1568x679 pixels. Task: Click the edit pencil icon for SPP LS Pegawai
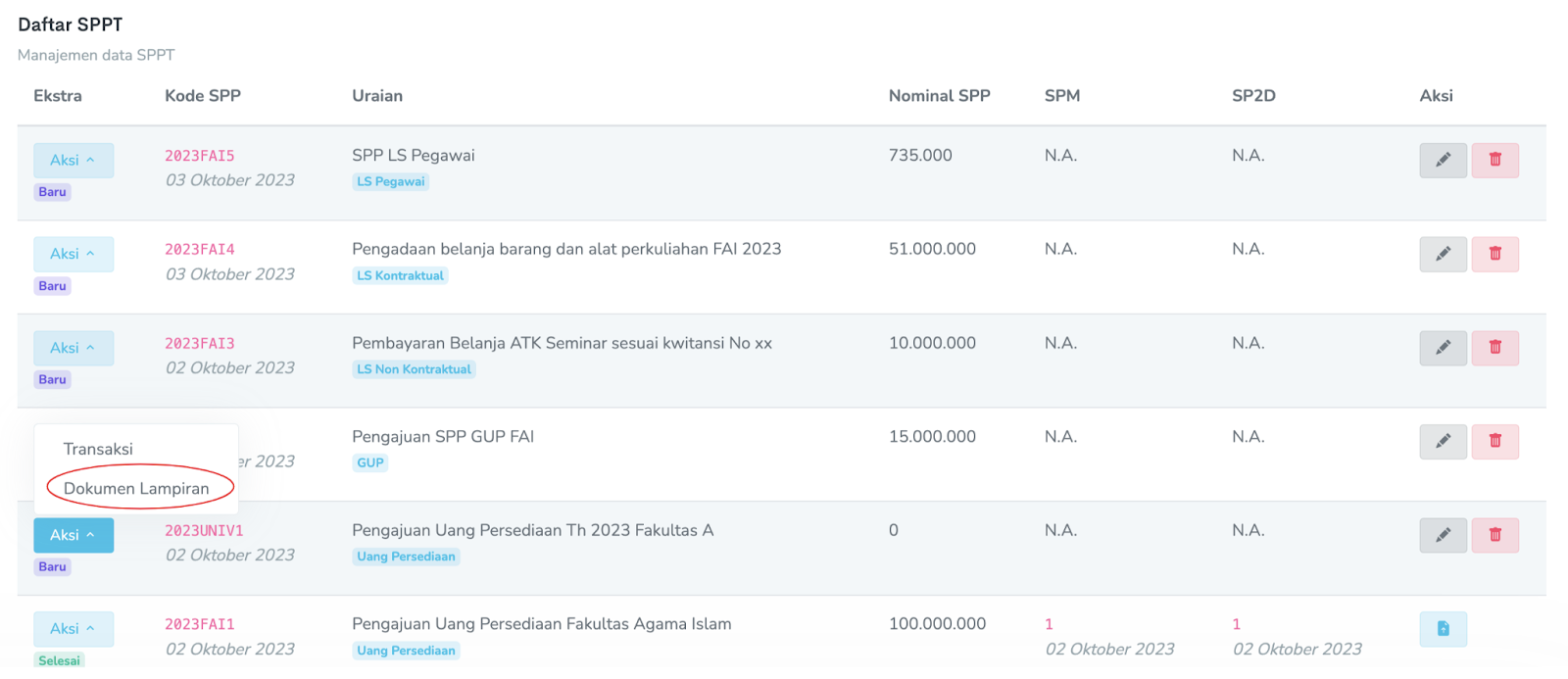point(1443,160)
